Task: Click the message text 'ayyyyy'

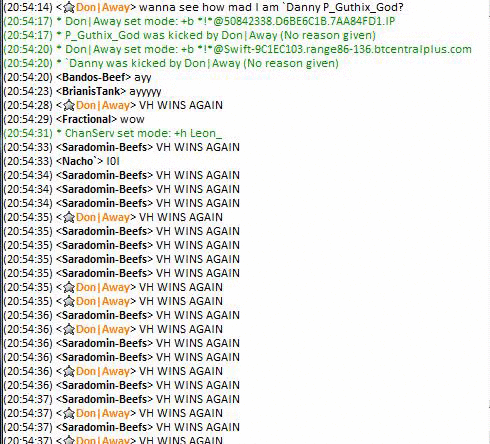Action: click(145, 92)
